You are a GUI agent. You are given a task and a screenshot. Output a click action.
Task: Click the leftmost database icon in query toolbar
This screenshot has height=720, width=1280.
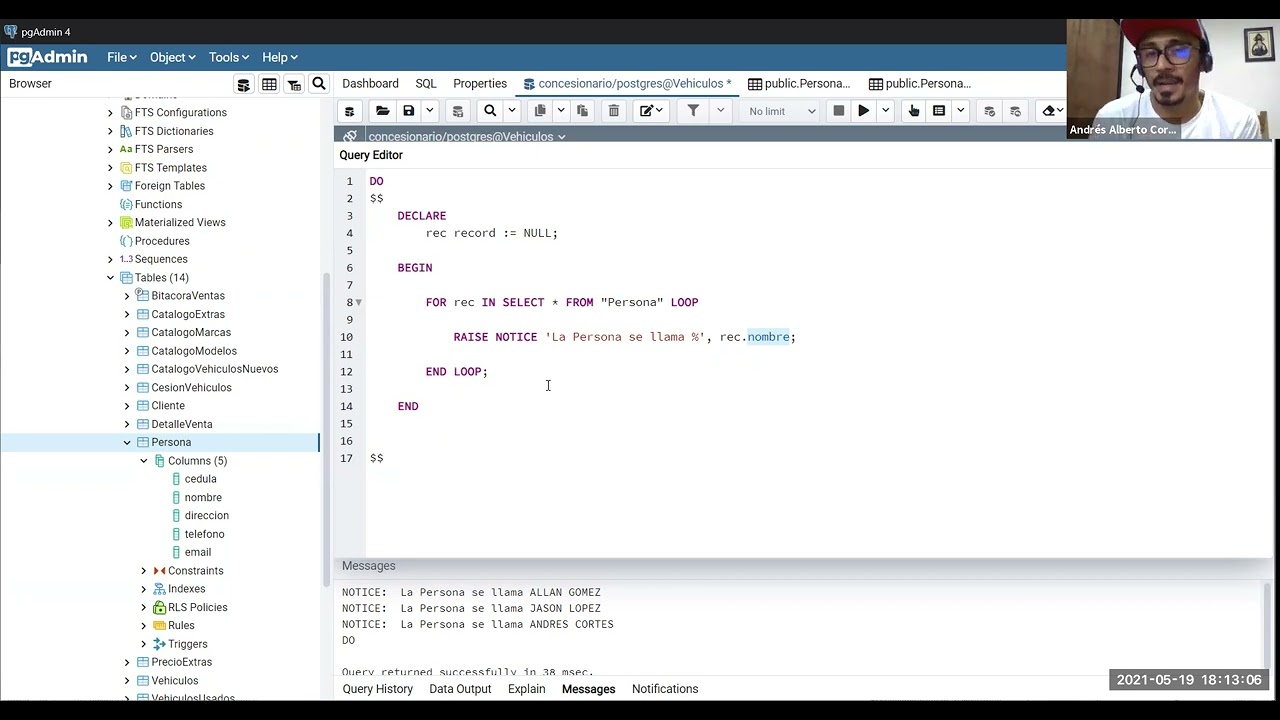[349, 111]
